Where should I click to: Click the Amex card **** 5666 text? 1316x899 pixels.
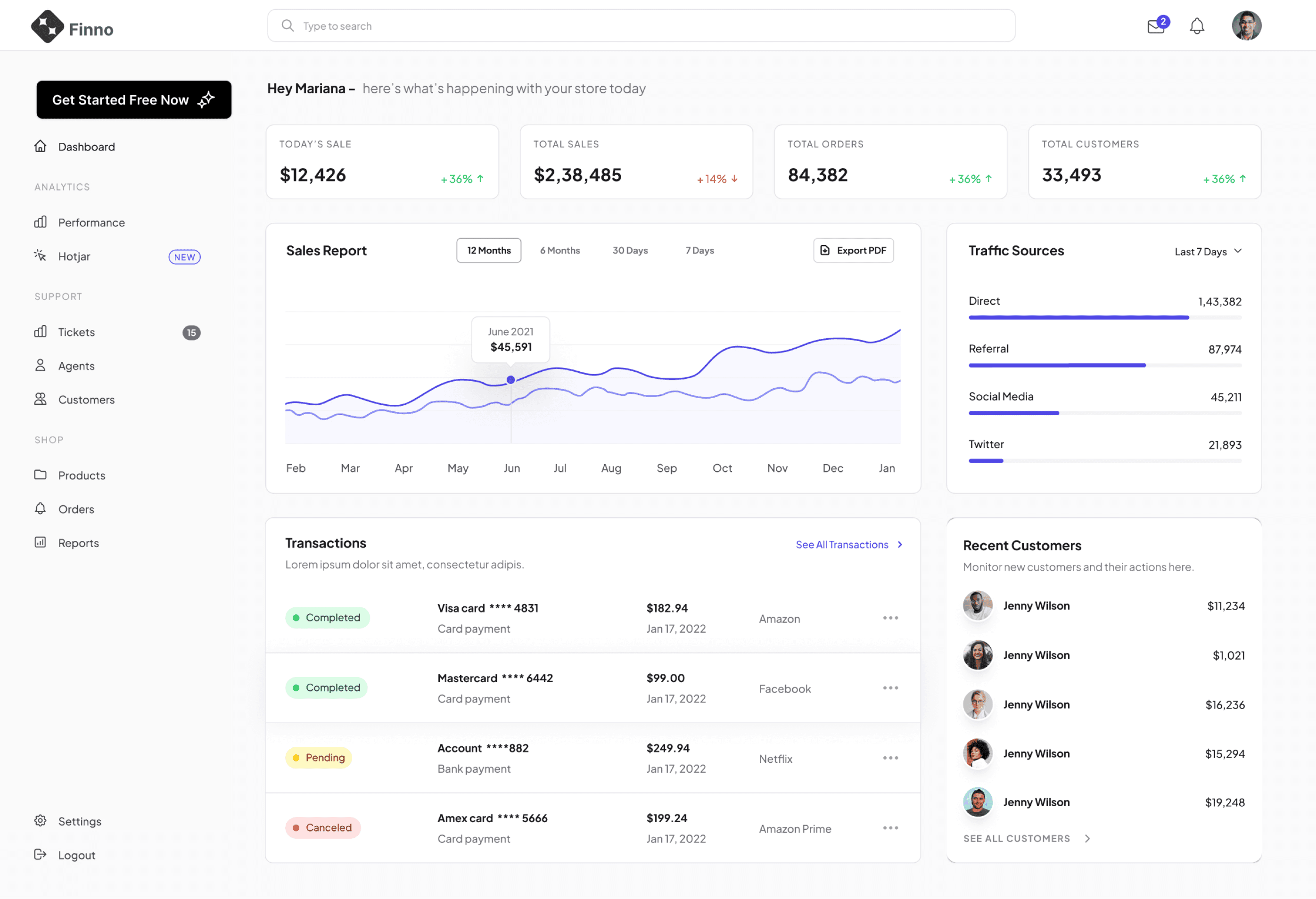pyautogui.click(x=492, y=818)
